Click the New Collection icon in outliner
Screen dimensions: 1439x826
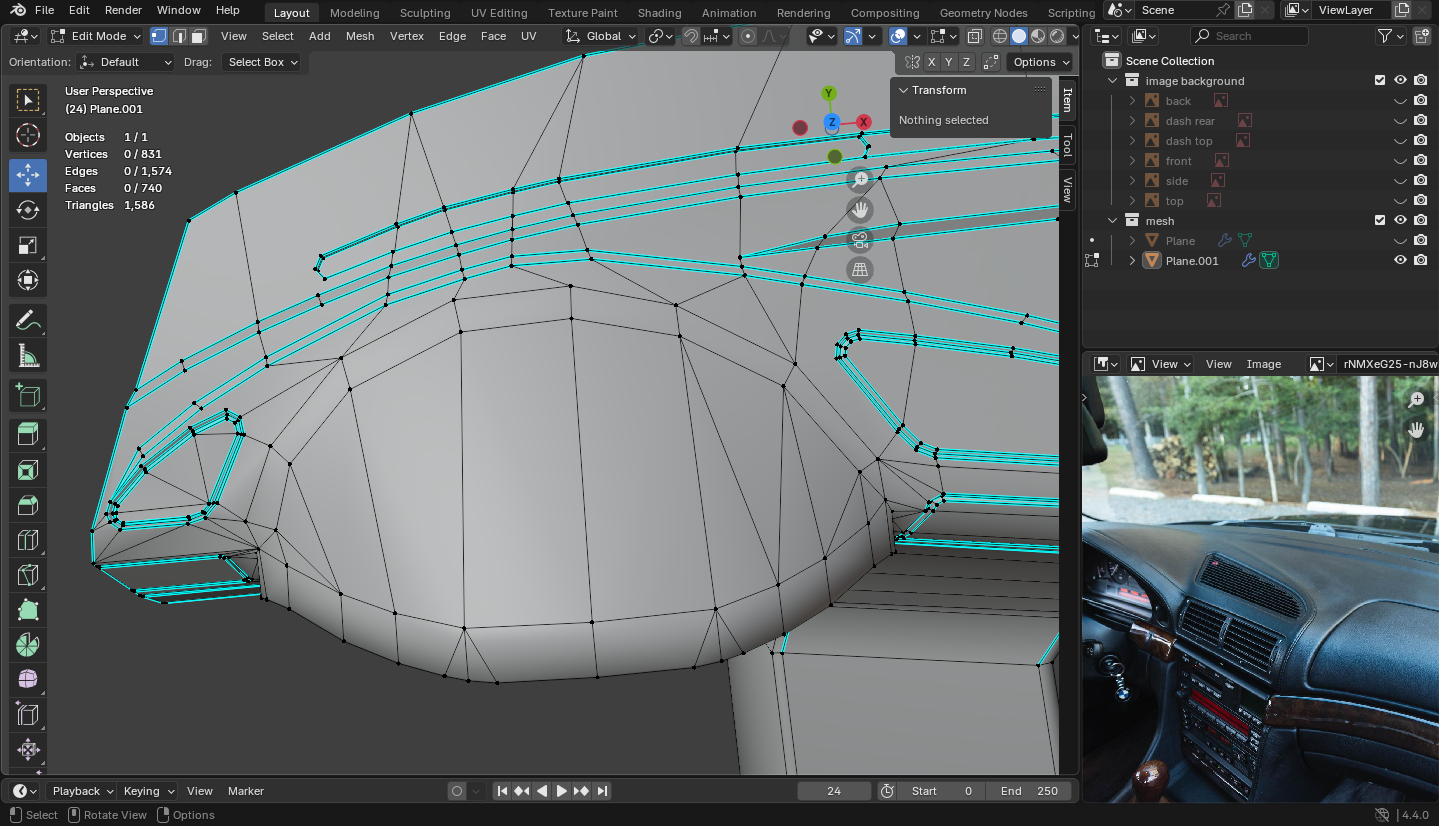pyautogui.click(x=1421, y=36)
